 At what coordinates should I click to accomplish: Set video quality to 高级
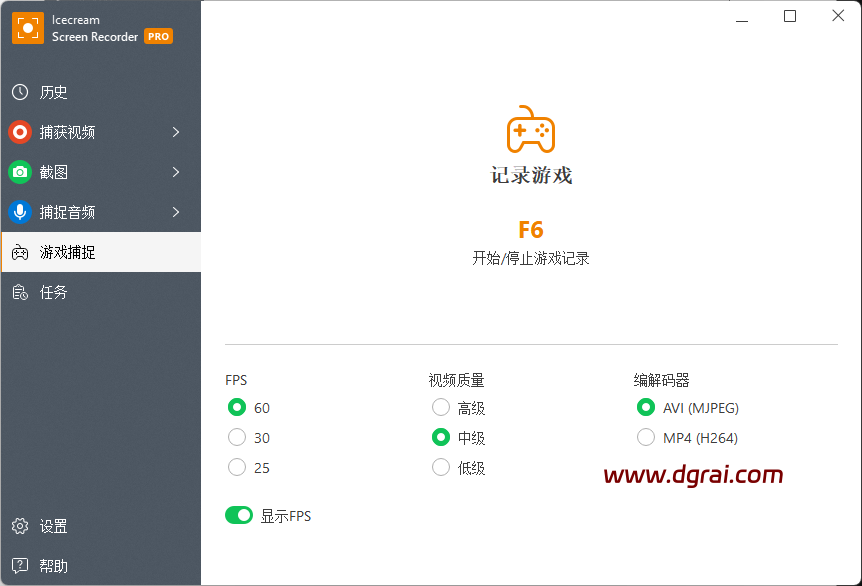point(441,407)
